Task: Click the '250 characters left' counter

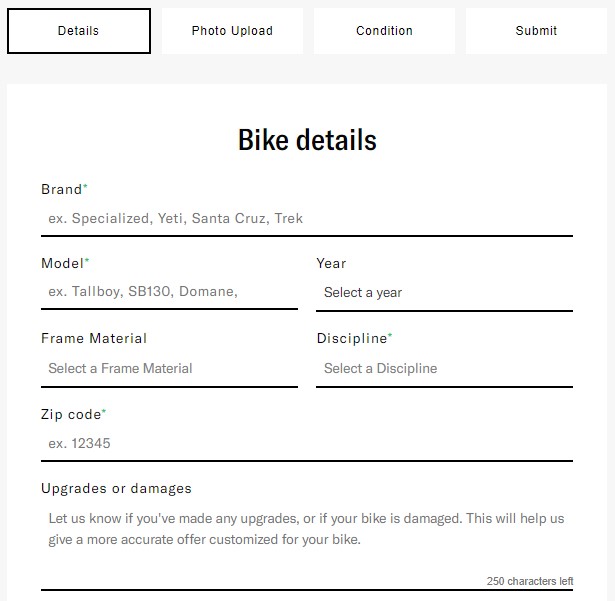Action: point(530,581)
